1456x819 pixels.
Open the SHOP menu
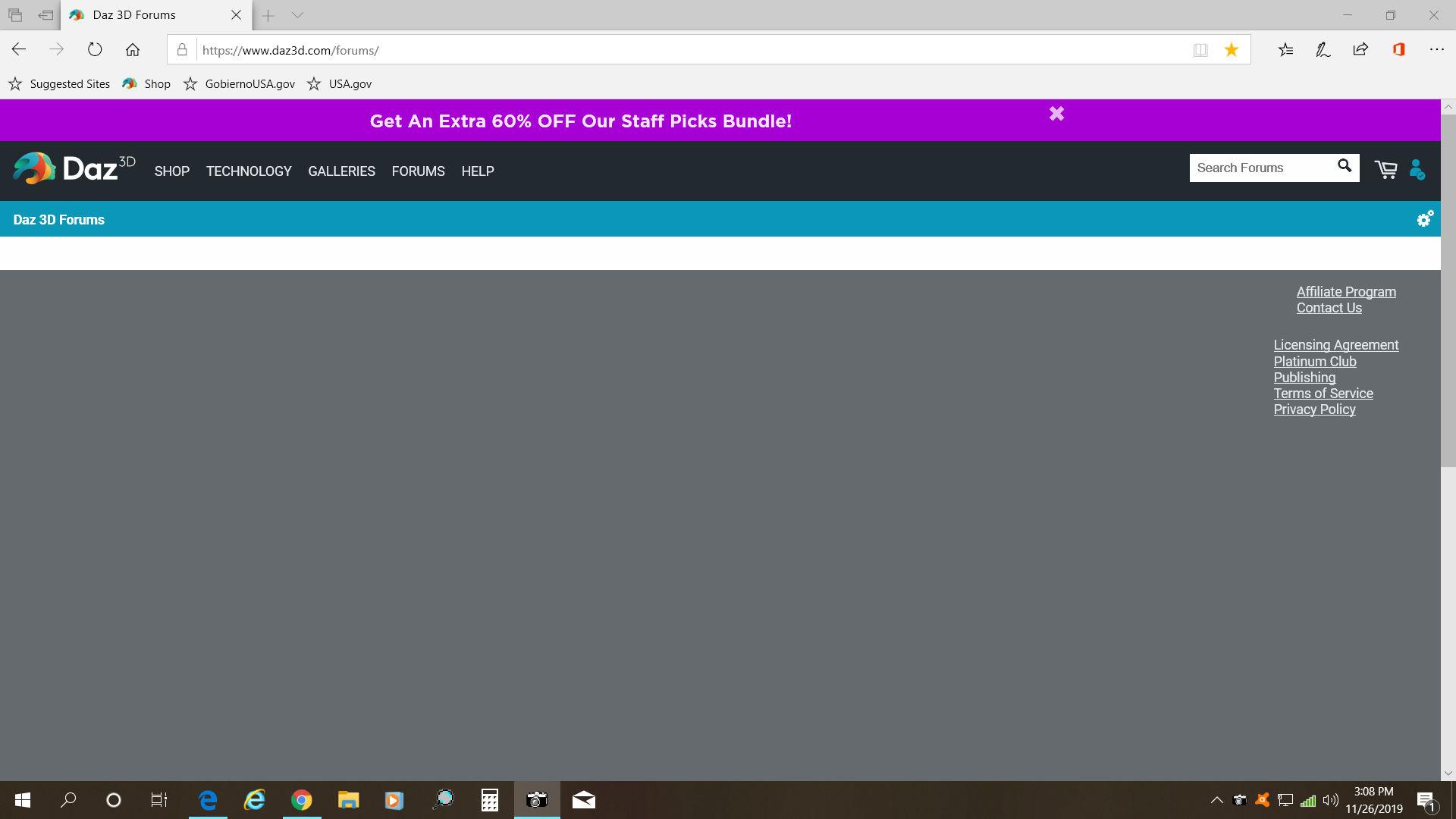tap(172, 171)
